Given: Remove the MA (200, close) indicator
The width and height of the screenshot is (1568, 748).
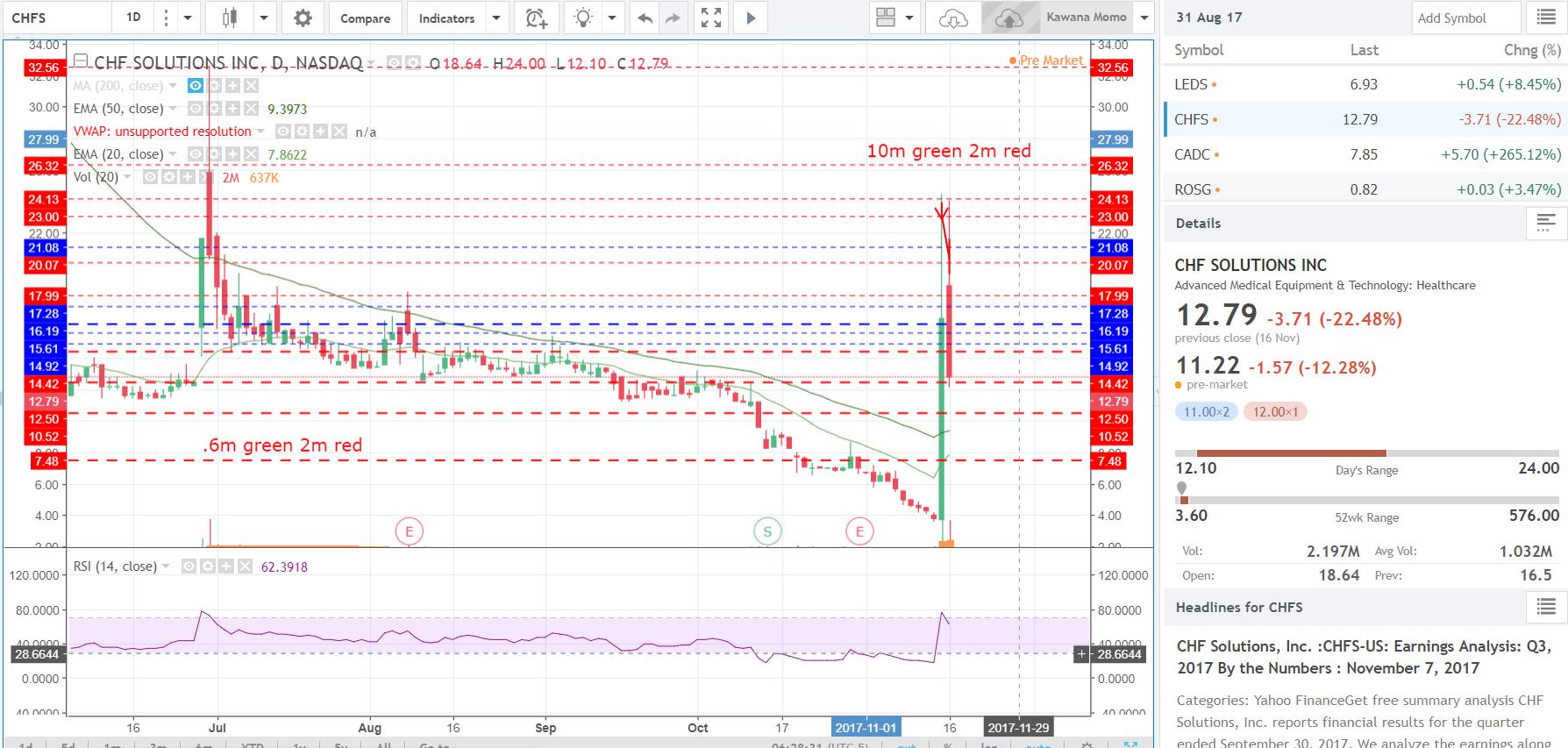Looking at the screenshot, I should pyautogui.click(x=252, y=86).
